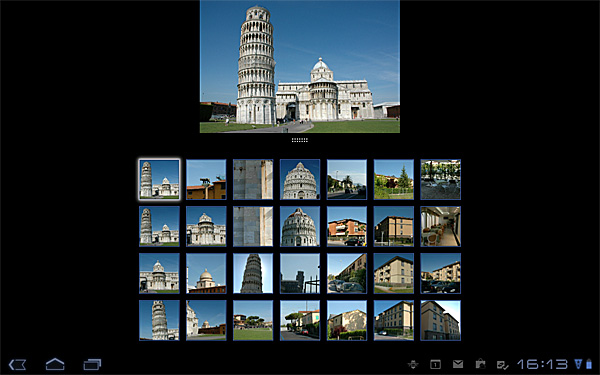Viewport: 600px width, 375px height.
Task: Open the Recent Apps icon
Action: tap(92, 364)
